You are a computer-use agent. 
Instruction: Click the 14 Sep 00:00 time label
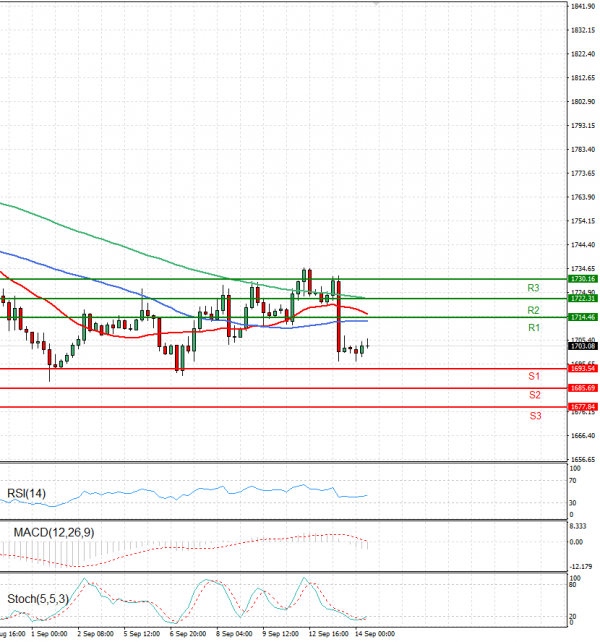pos(375,634)
